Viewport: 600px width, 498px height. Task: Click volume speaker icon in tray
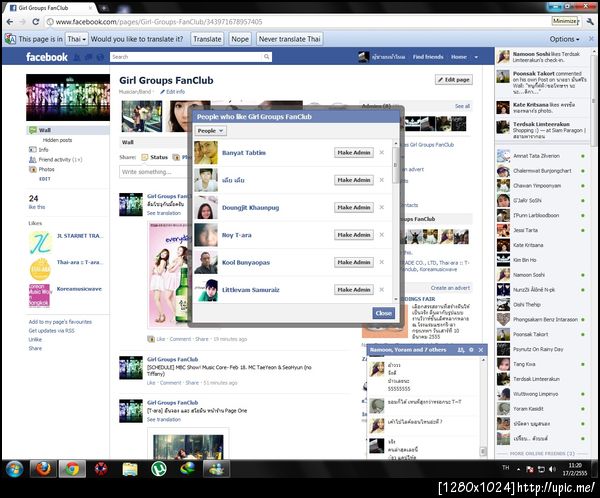[x=552, y=469]
